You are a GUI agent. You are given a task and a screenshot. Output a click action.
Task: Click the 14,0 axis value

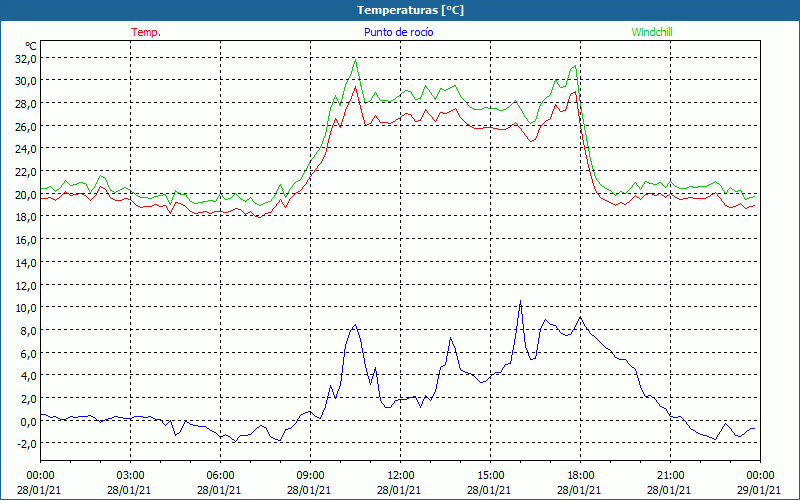click(x=26, y=263)
